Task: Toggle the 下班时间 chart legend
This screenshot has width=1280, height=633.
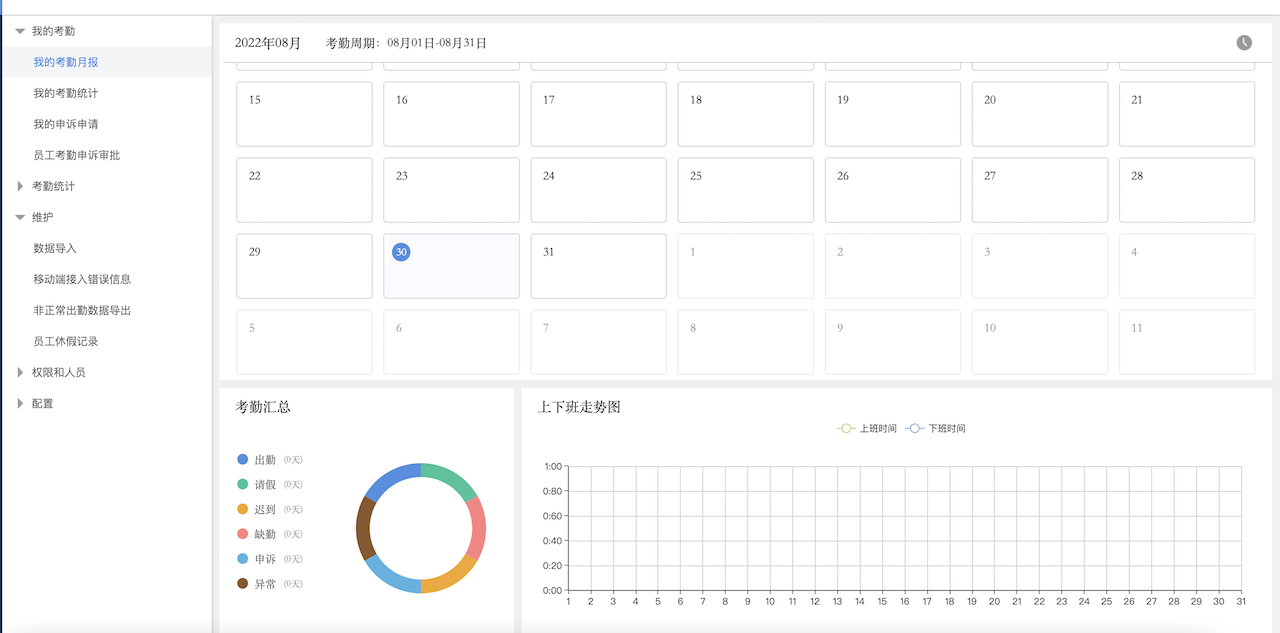Action: pyautogui.click(x=935, y=428)
